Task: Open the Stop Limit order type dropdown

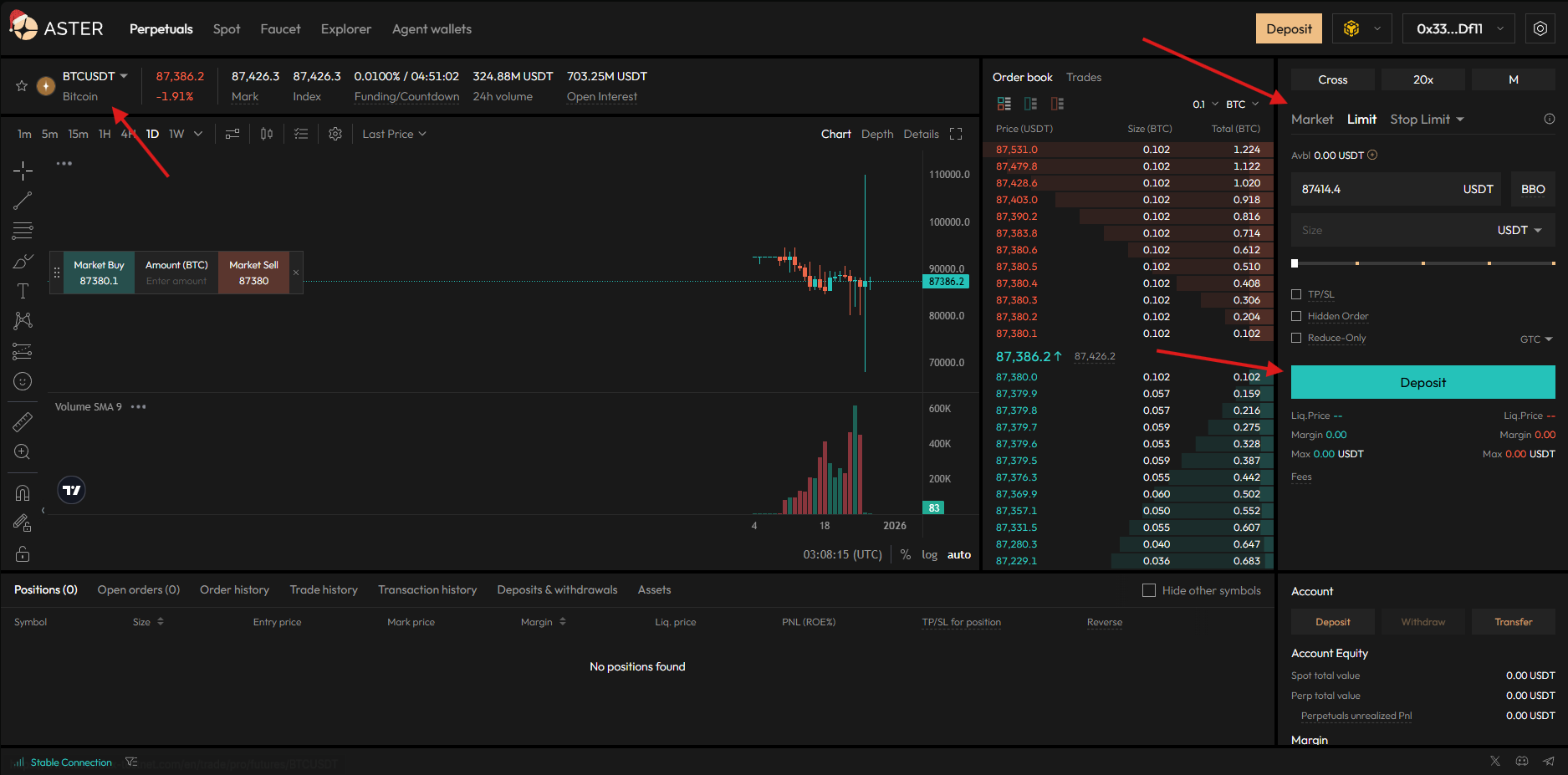Action: (1427, 120)
